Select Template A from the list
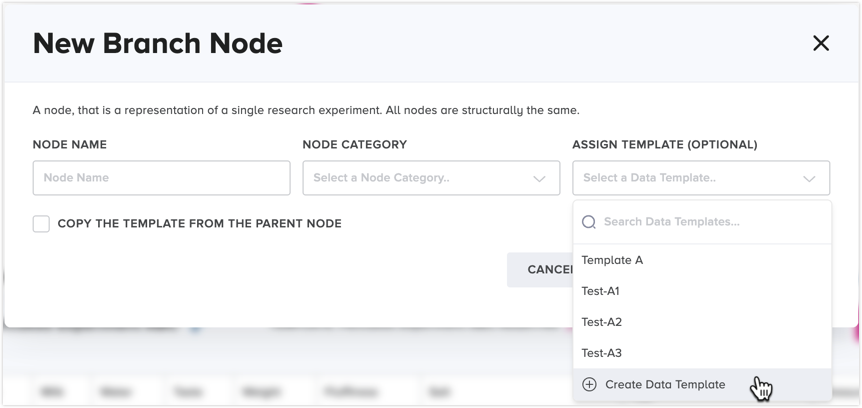862x408 pixels. pos(702,260)
